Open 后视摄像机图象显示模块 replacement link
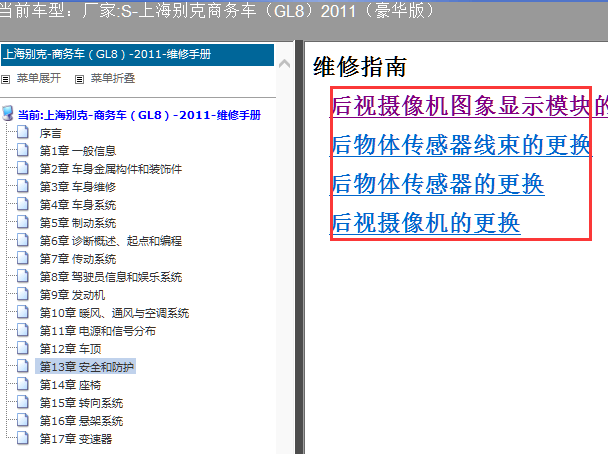 468,106
